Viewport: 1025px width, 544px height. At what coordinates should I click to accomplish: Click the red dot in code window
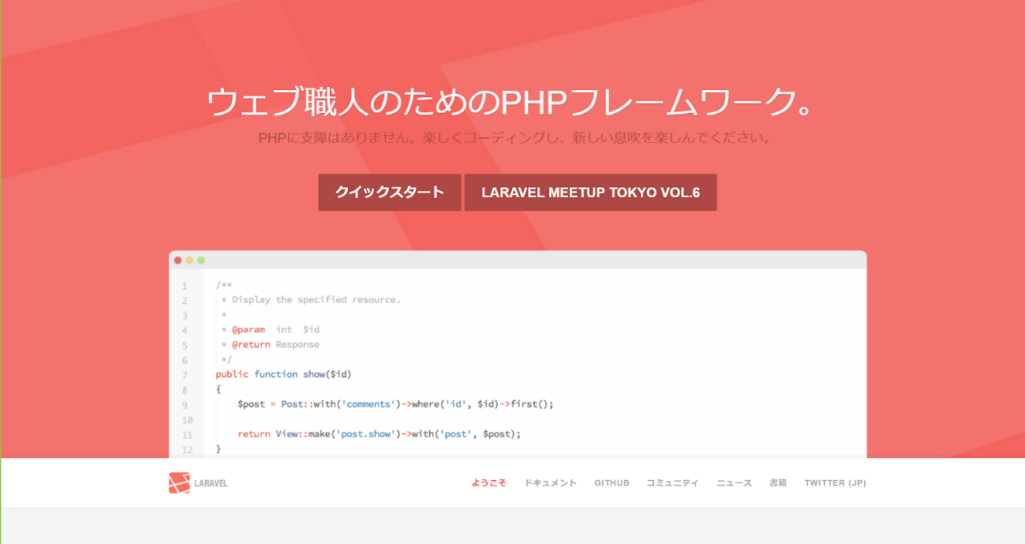point(178,260)
